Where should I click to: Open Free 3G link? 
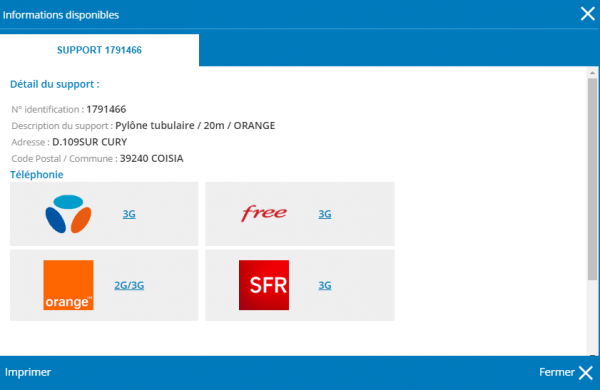point(325,214)
